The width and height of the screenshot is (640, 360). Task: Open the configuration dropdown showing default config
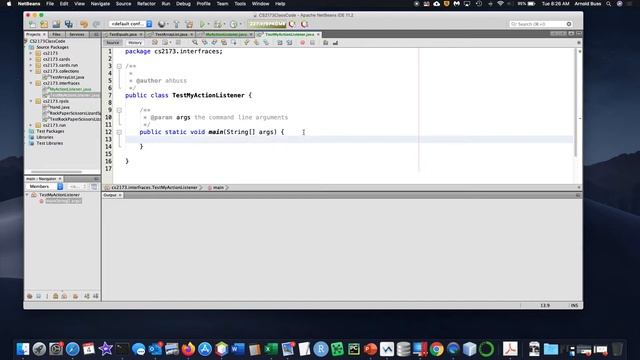tap(131, 24)
